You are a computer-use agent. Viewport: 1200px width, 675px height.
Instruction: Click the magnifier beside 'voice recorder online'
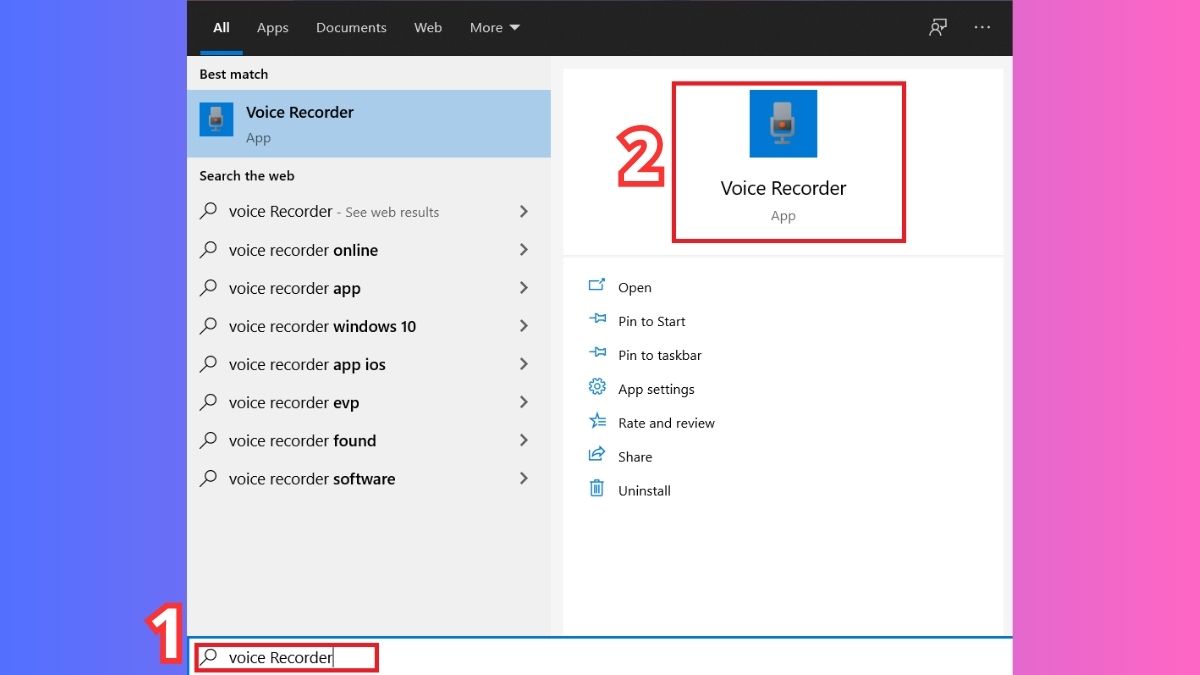[208, 250]
